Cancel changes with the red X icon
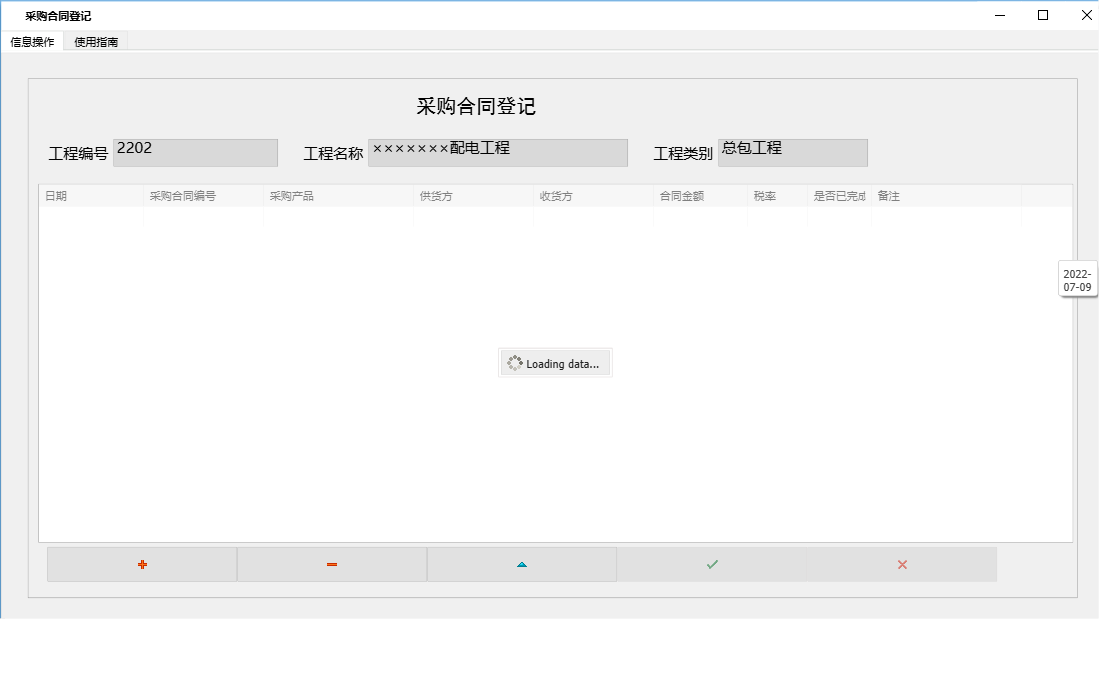Image resolution: width=1110 pixels, height=675 pixels. tap(901, 564)
